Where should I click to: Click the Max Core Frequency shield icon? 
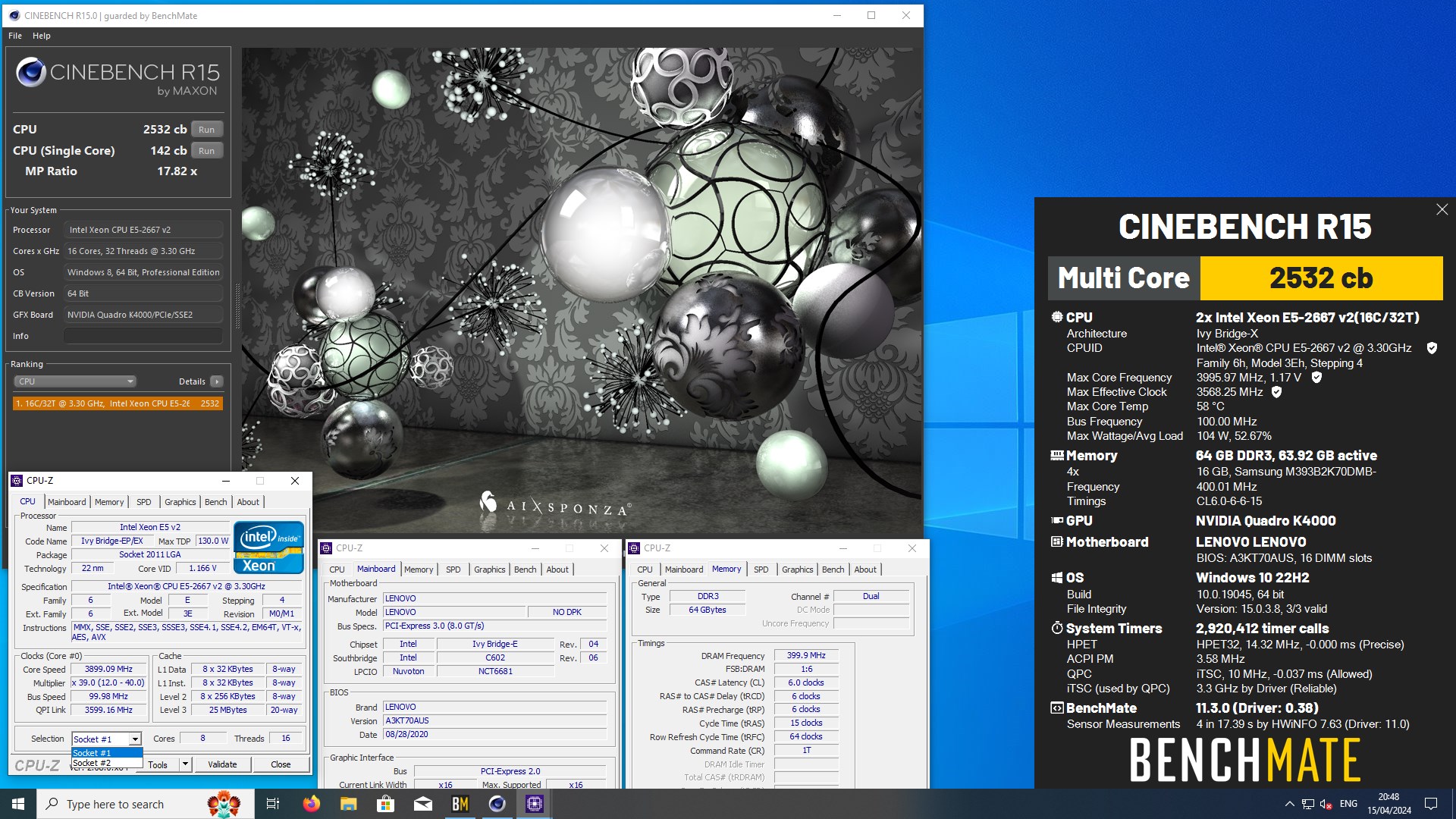[x=1316, y=377]
